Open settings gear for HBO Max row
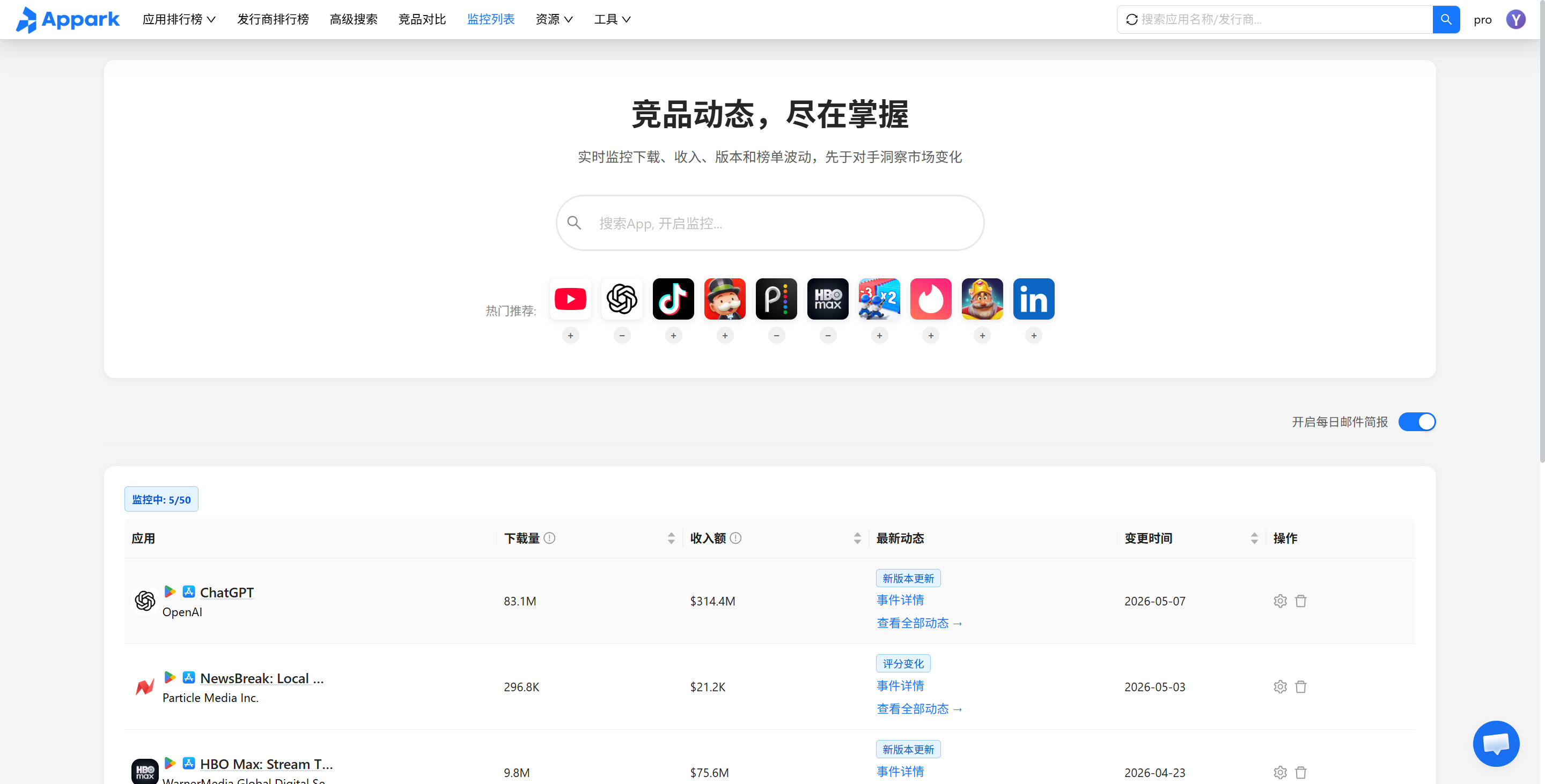This screenshot has width=1545, height=784. (1281, 773)
